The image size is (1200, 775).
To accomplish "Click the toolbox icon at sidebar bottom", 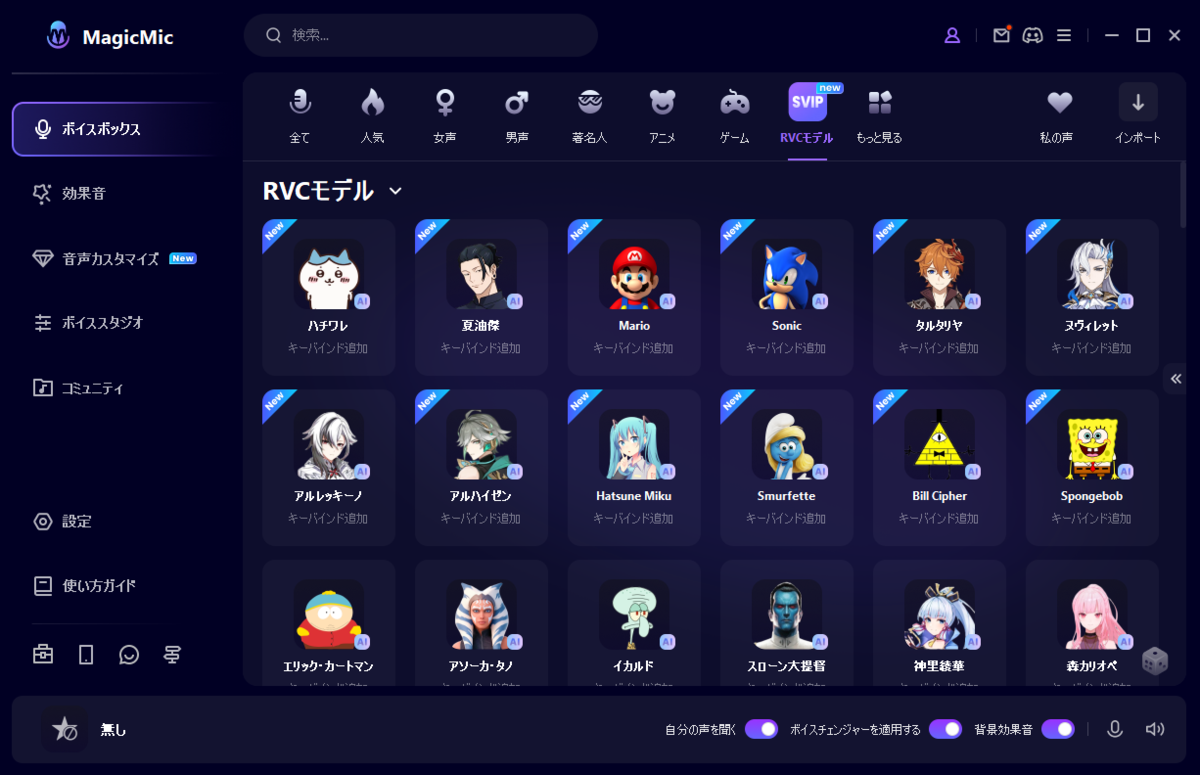I will [43, 655].
